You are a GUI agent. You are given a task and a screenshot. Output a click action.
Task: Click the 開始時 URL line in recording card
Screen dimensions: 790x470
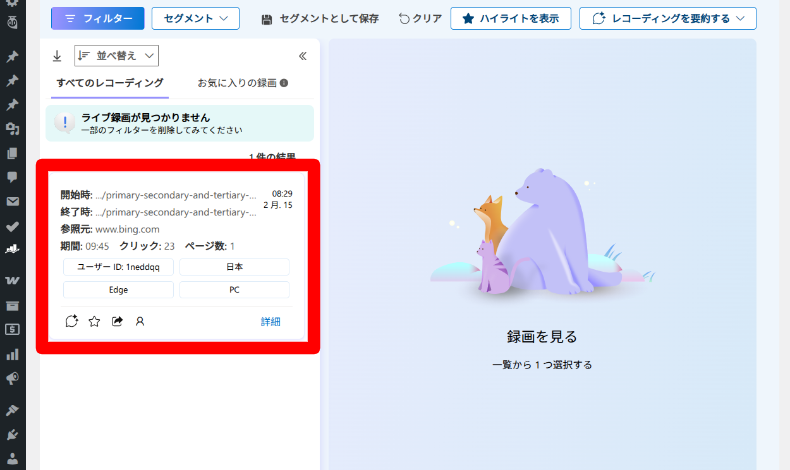158,195
